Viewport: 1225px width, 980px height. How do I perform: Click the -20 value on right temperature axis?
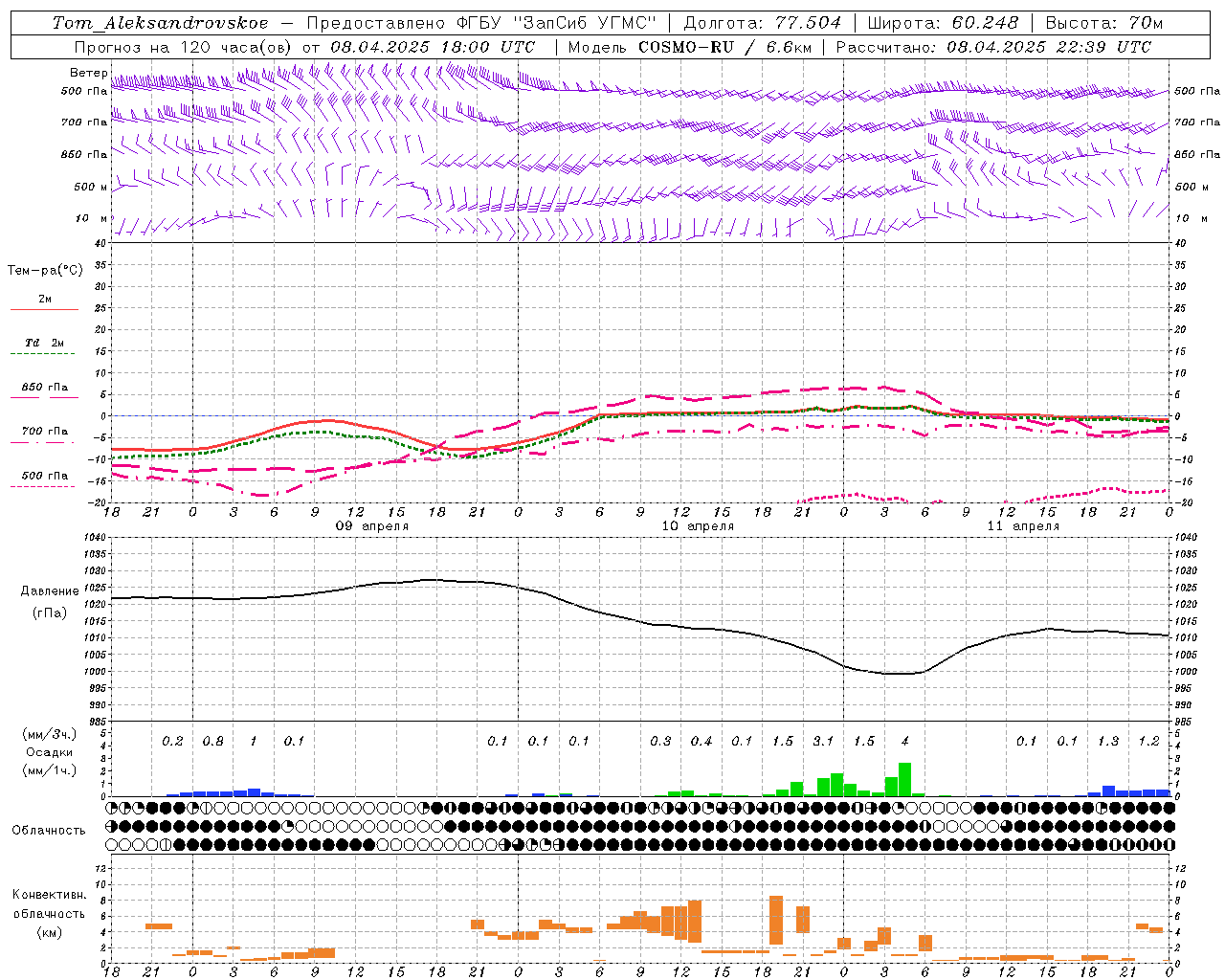point(1182,502)
